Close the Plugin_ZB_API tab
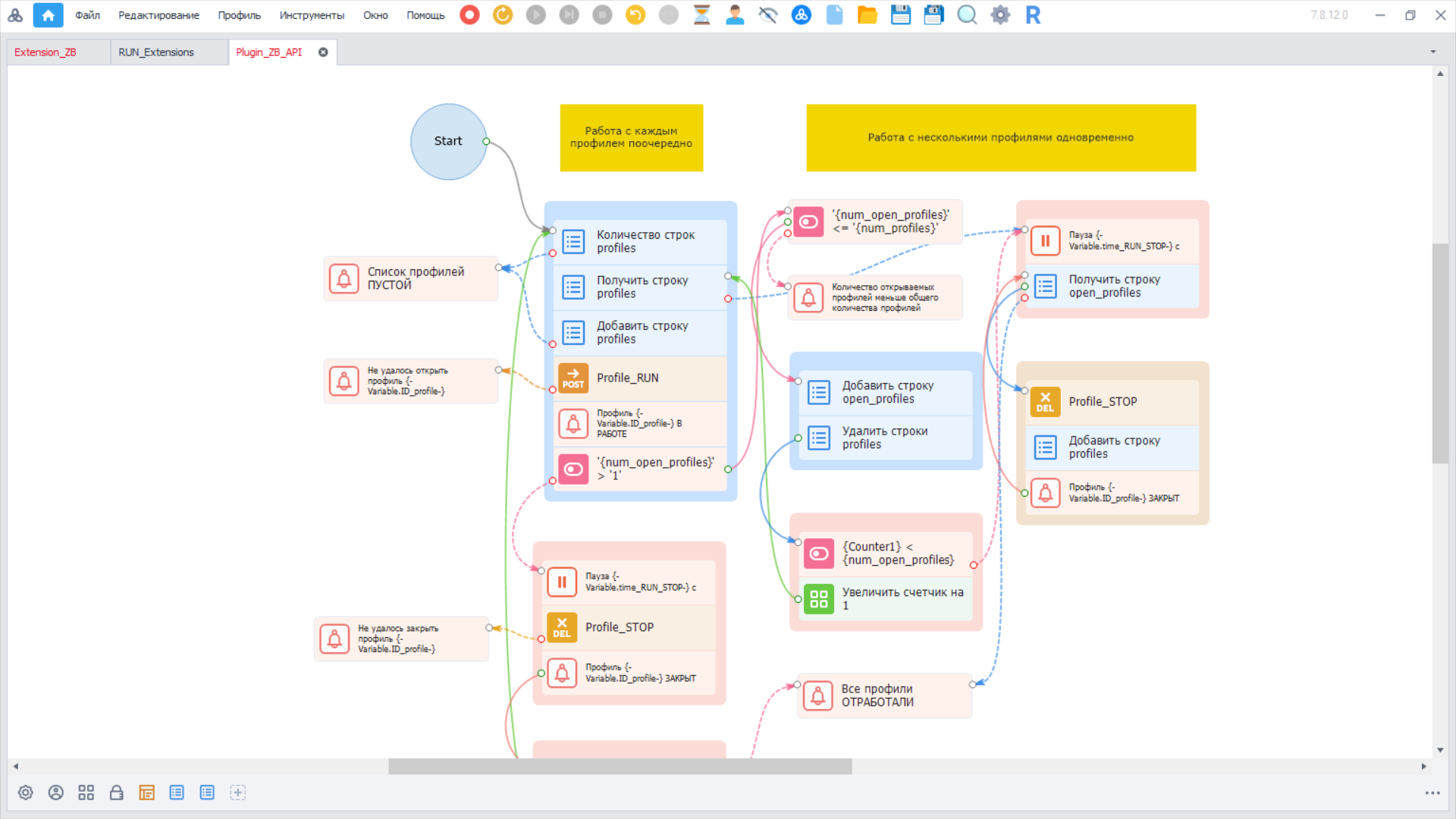This screenshot has width=1456, height=819. tap(323, 52)
